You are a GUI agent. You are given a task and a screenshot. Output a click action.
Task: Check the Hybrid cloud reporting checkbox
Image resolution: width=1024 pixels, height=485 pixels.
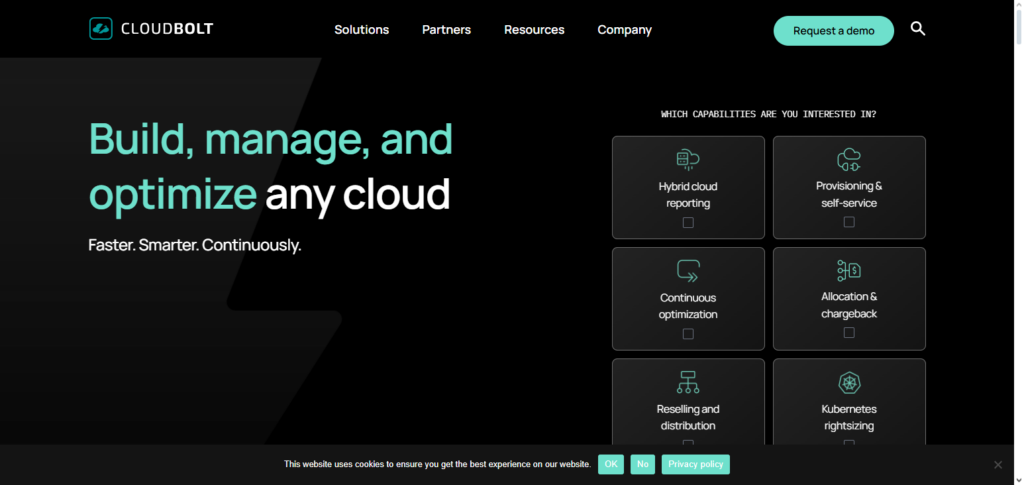point(688,223)
